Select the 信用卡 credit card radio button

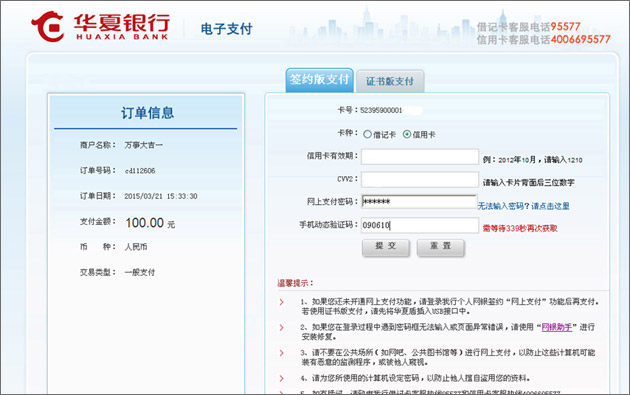pyautogui.click(x=407, y=134)
